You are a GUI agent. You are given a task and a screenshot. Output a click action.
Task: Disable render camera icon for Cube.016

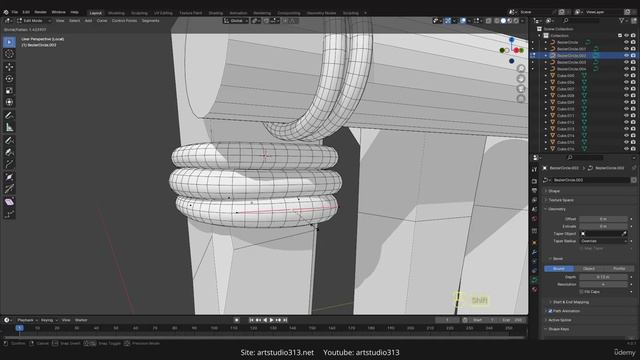(x=633, y=149)
